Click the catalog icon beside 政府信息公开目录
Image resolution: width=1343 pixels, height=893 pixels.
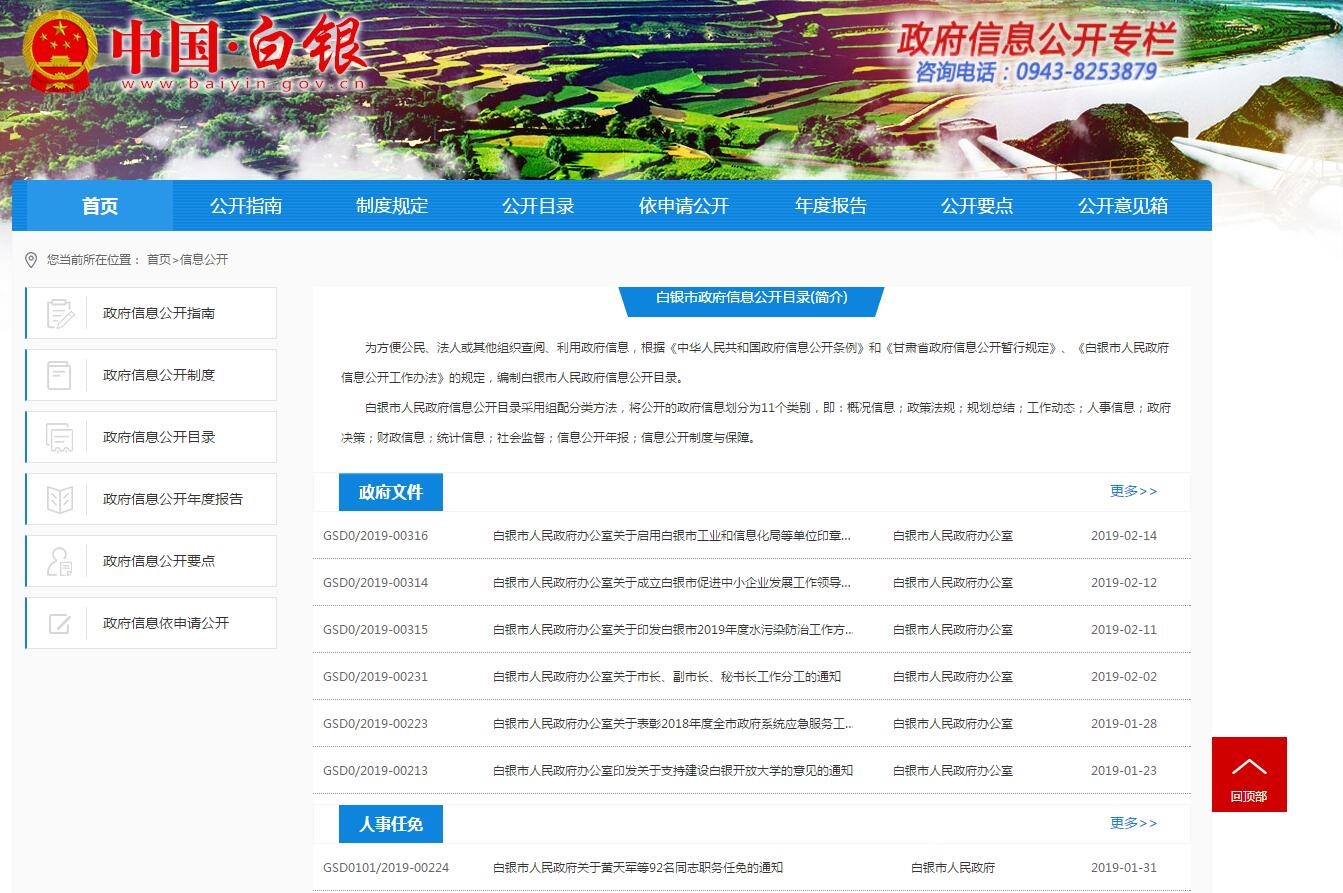click(x=60, y=437)
